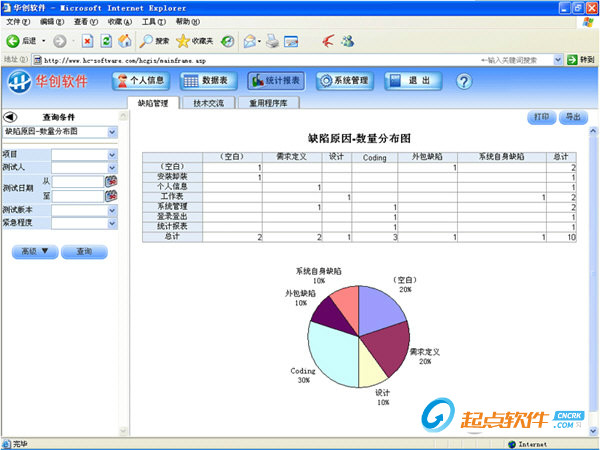Open the 测试版本 dropdown
Image resolution: width=600 pixels, height=450 pixels.
112,210
